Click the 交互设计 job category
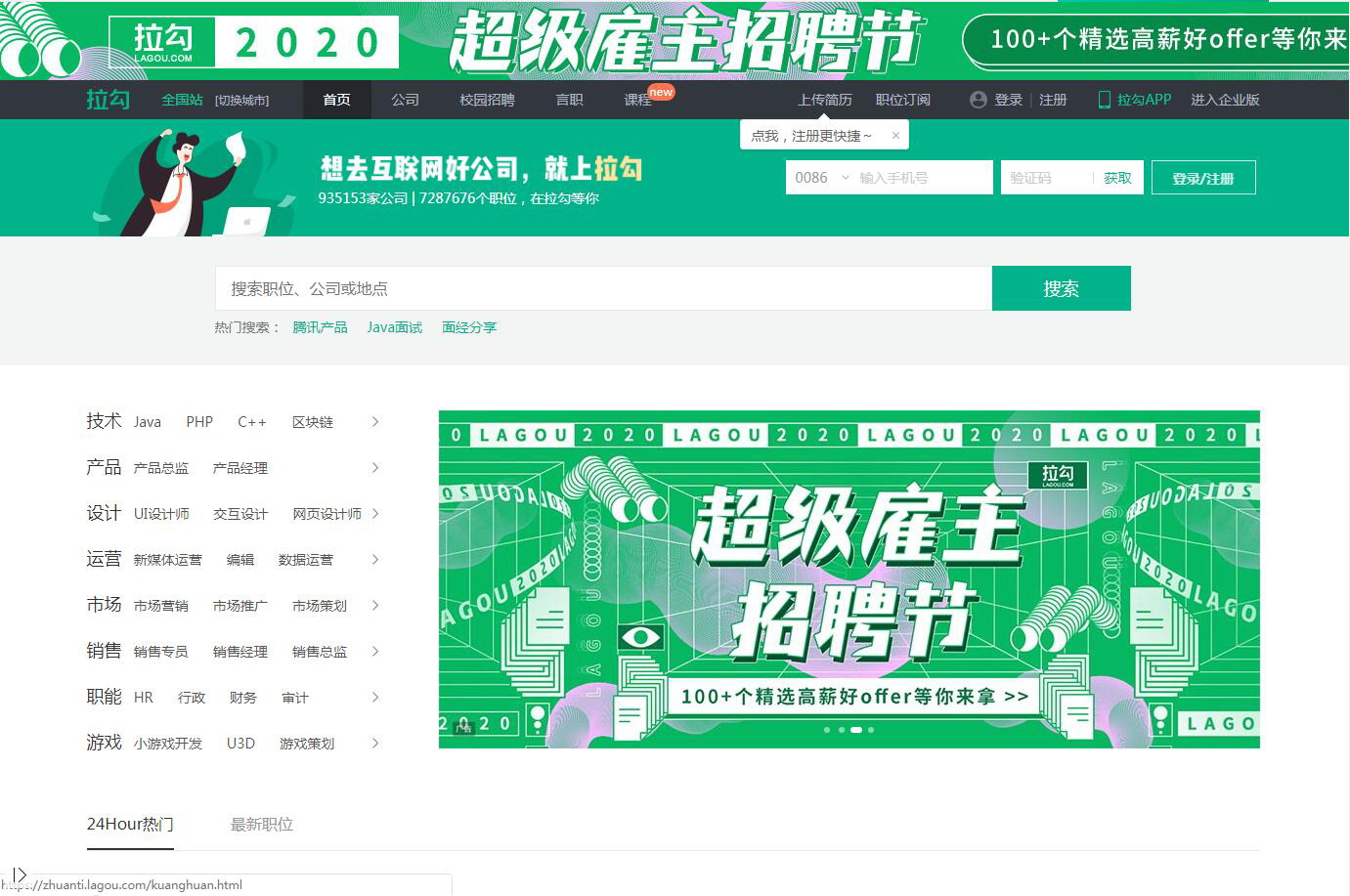 point(240,514)
